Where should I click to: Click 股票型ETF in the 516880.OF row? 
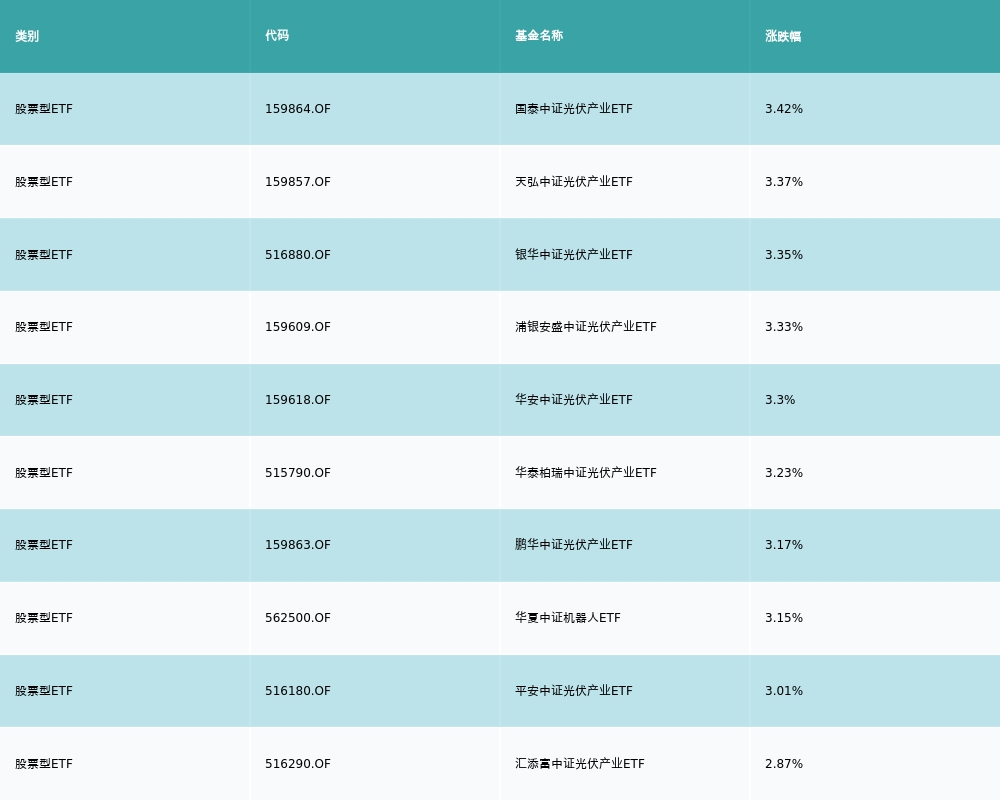(44, 255)
